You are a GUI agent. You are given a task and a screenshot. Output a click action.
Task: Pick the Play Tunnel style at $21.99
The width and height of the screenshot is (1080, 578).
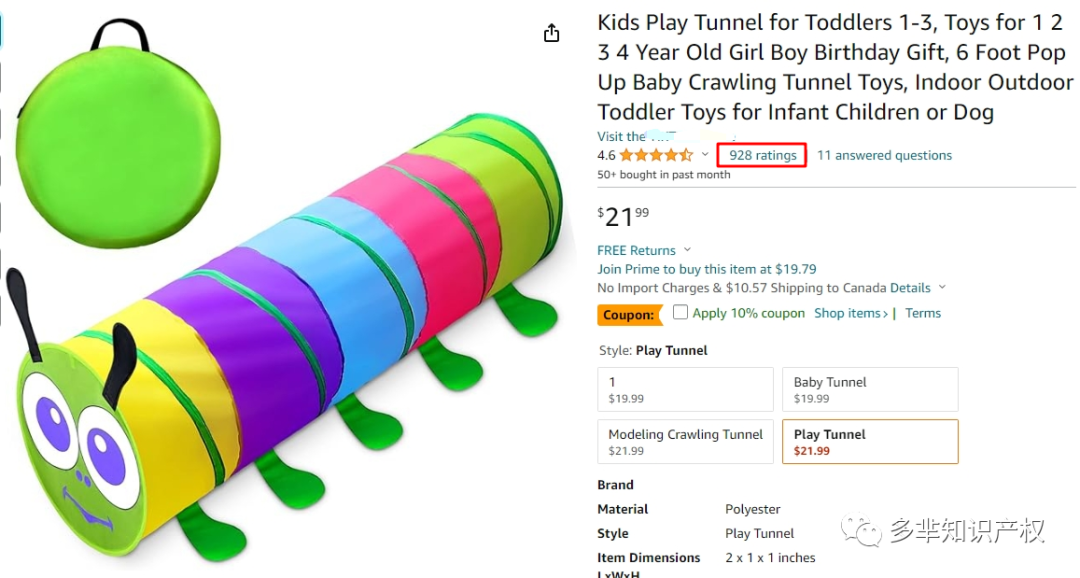[869, 441]
